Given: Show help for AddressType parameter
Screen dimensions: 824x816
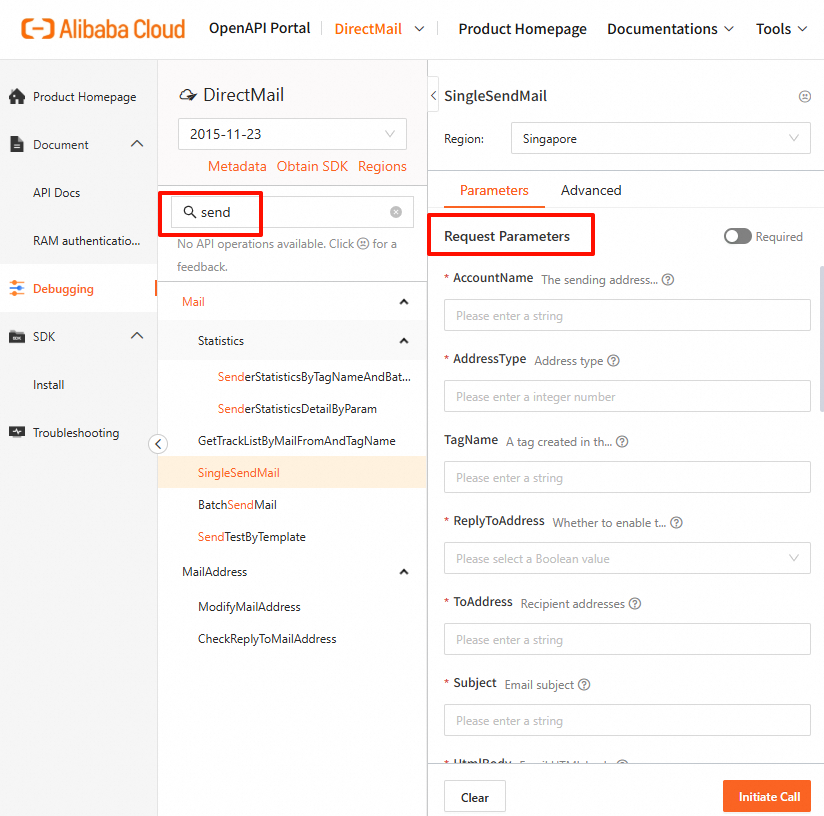Looking at the screenshot, I should (x=613, y=360).
